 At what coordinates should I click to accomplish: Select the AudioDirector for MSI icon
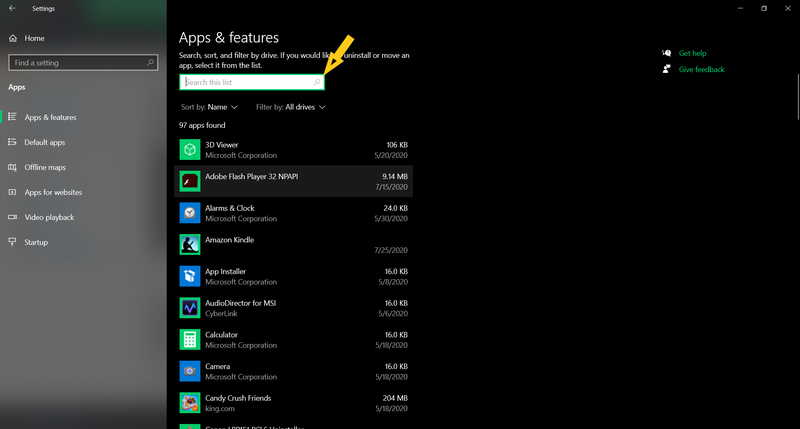[190, 308]
